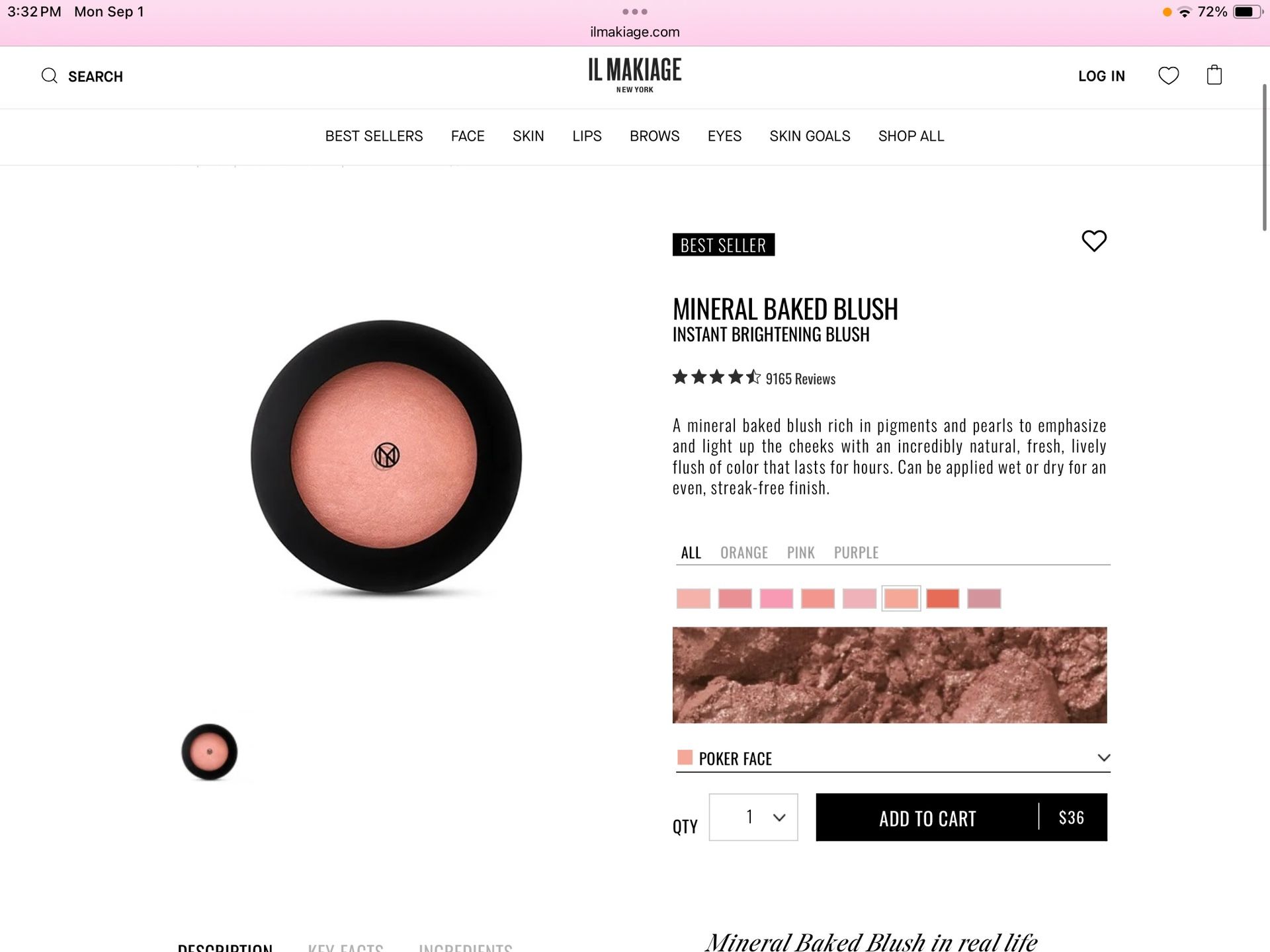This screenshot has width=1270, height=952.
Task: Open the wishlist heart in header
Action: pyautogui.click(x=1168, y=76)
